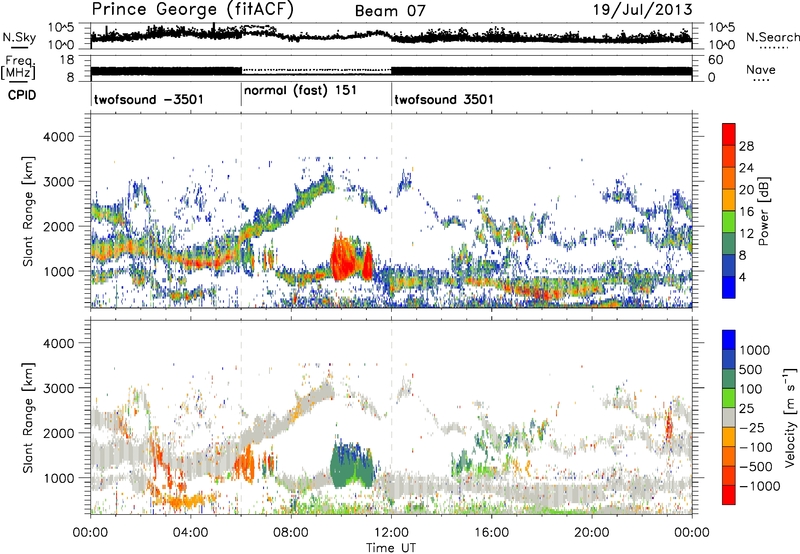This screenshot has width=800, height=554.
Task: Click the 'twofsound -3501' CPID label
Action: (x=148, y=99)
